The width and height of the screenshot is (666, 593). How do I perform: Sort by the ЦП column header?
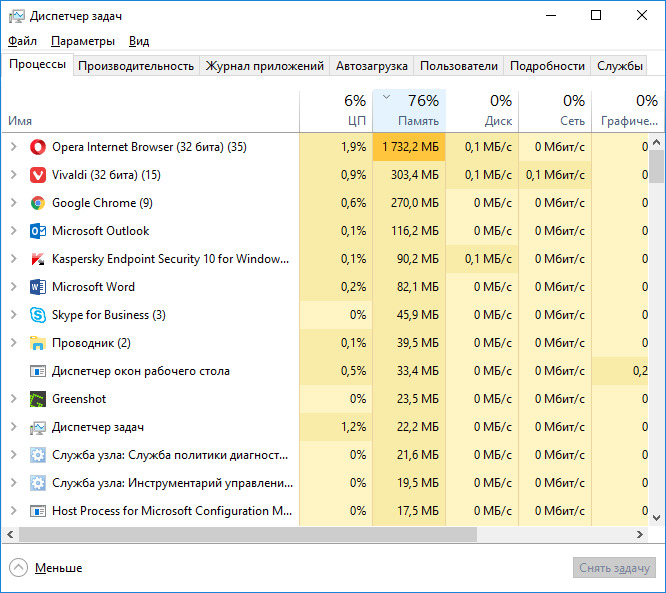(x=336, y=111)
